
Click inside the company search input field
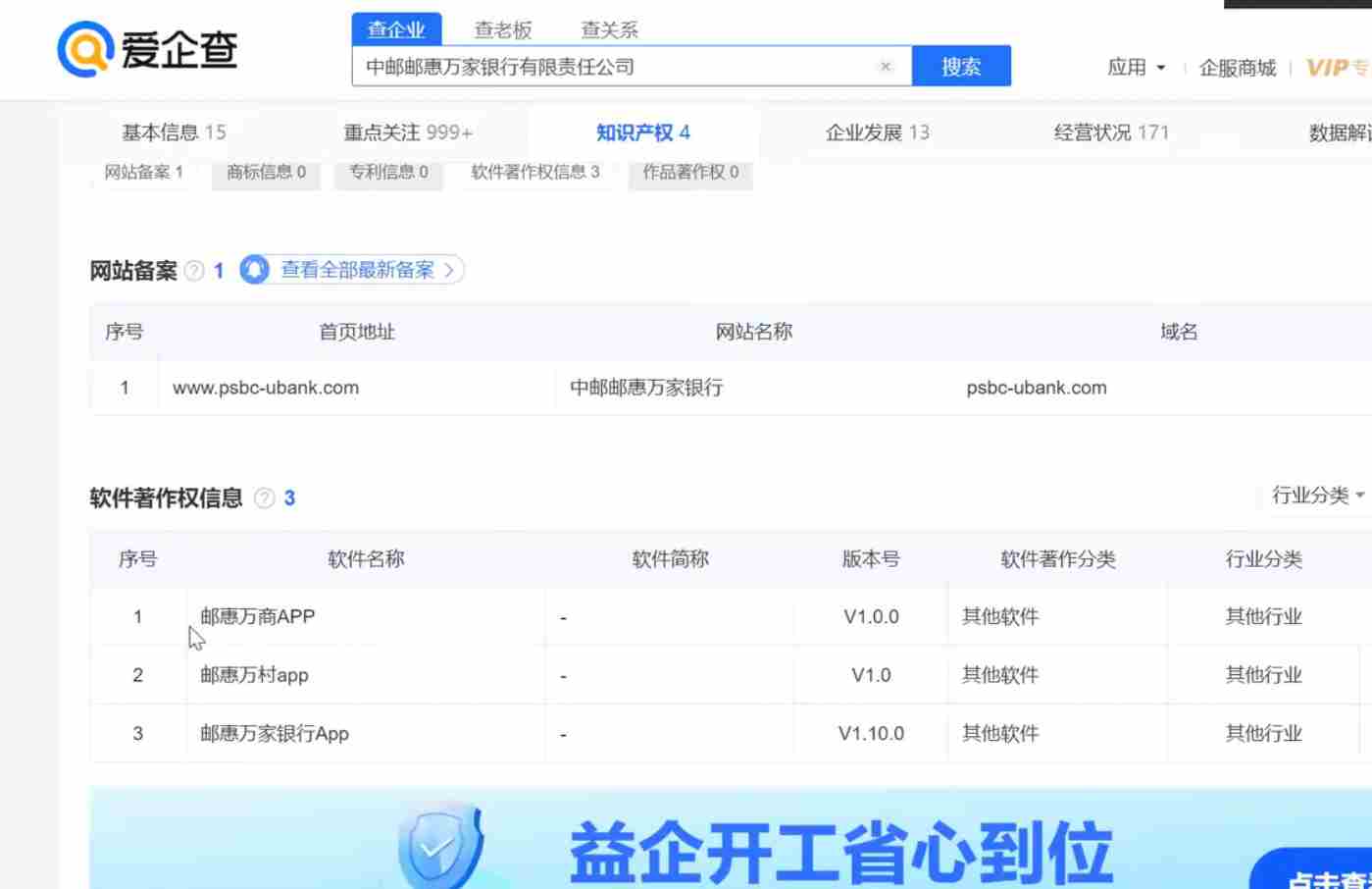[x=628, y=66]
